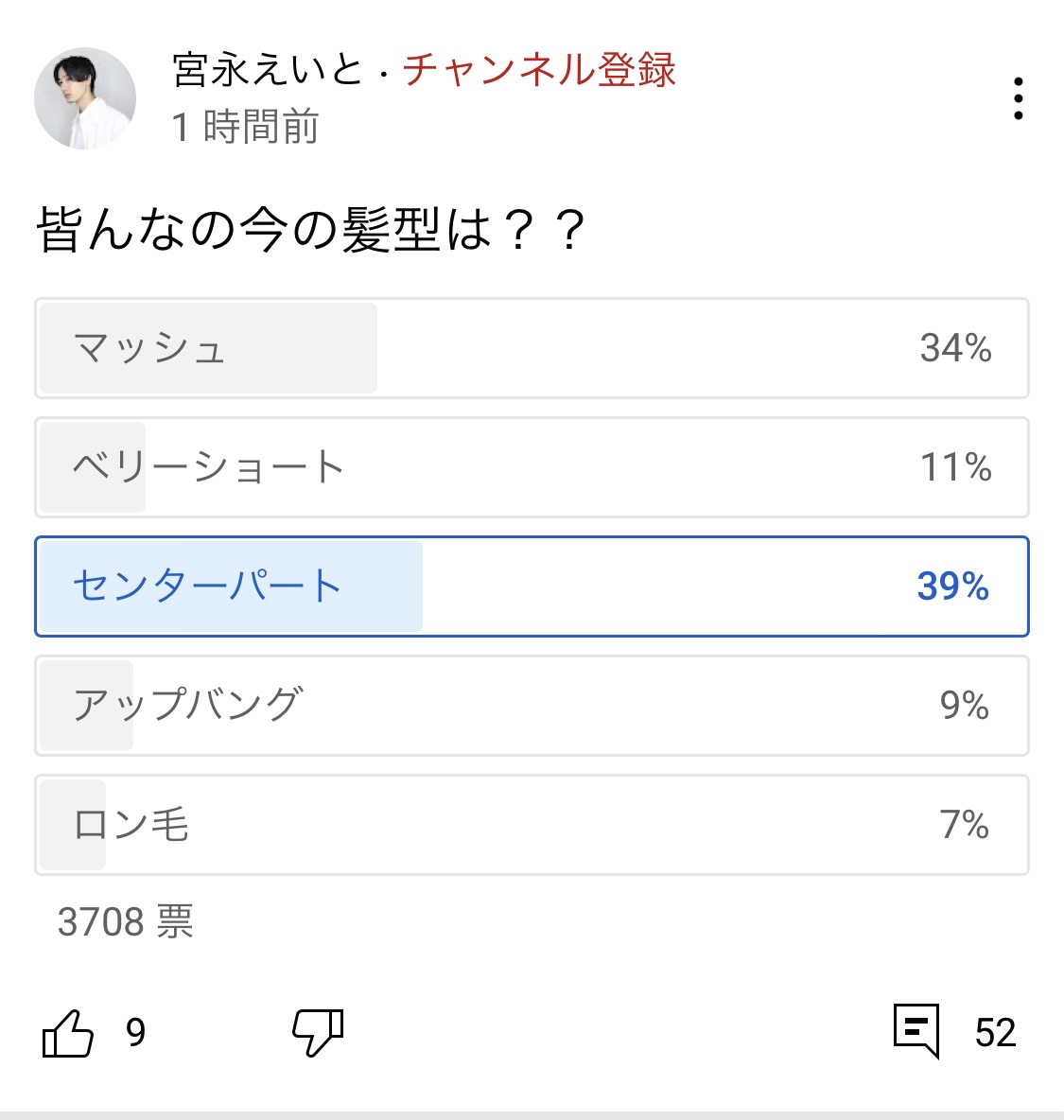1064x1120 pixels.
Task: Open the three-dot more options menu
Action: (1019, 98)
